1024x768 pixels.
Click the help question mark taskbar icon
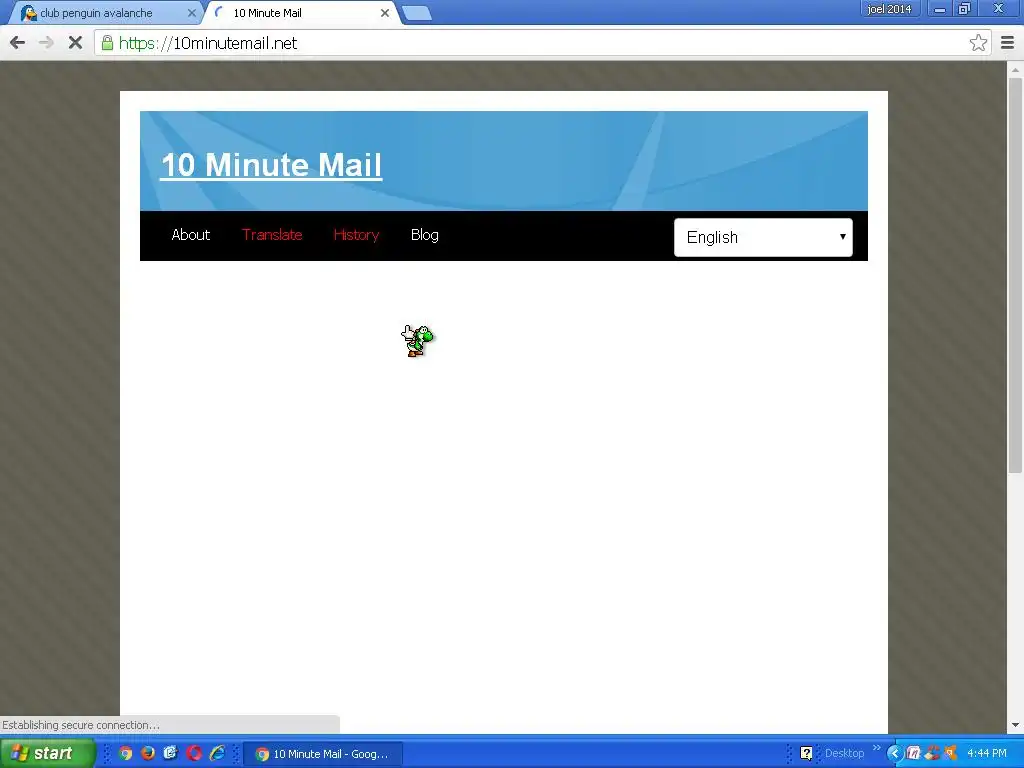807,754
